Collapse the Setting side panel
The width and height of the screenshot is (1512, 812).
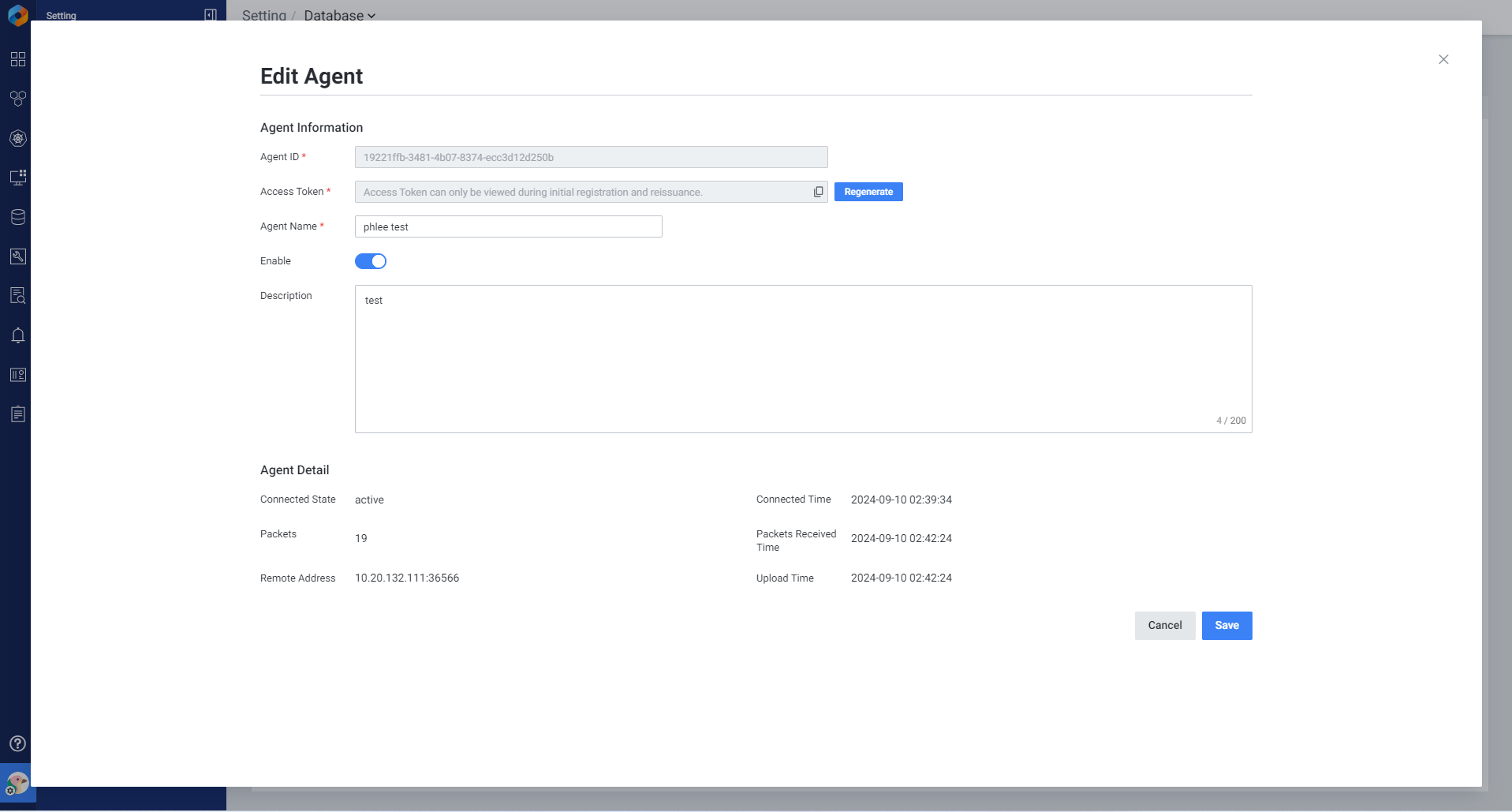[211, 14]
